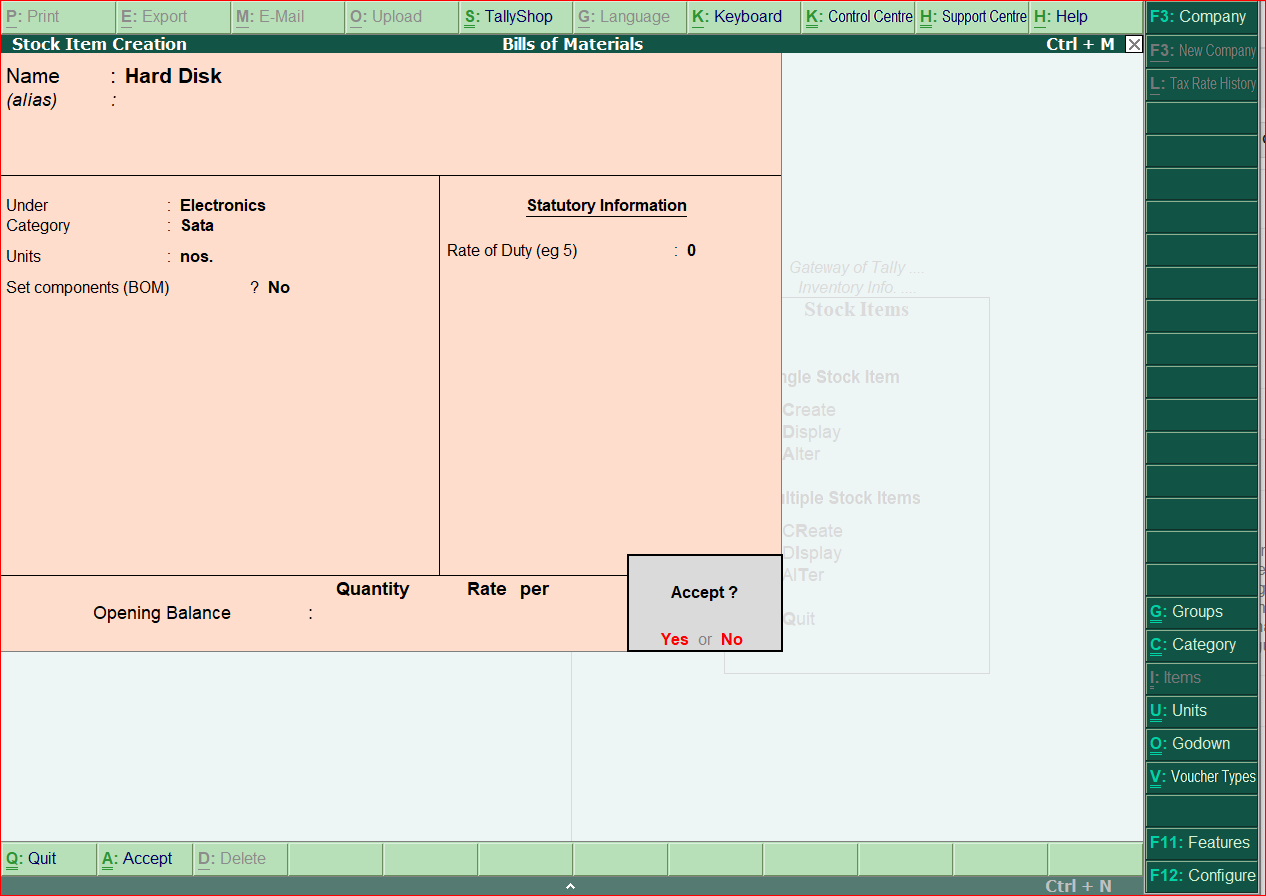1266x896 pixels.
Task: Select Items in the right panel
Action: pos(1202,677)
